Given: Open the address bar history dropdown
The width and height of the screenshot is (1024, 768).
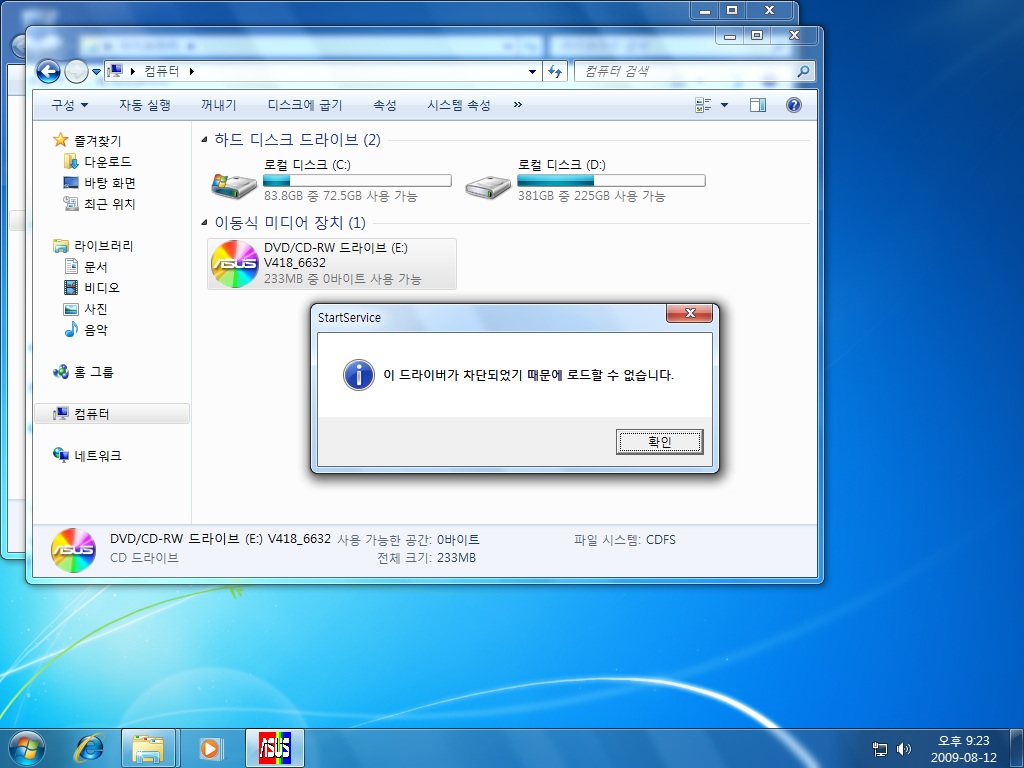Looking at the screenshot, I should tap(532, 72).
